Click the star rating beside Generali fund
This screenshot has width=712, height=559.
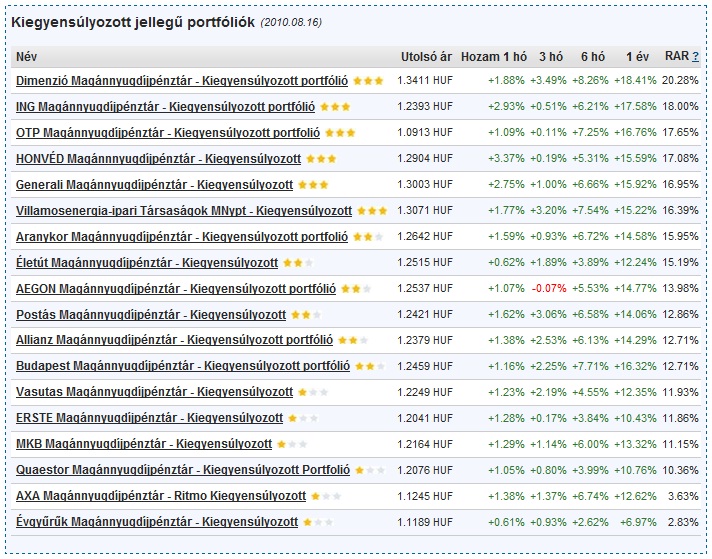click(x=313, y=185)
